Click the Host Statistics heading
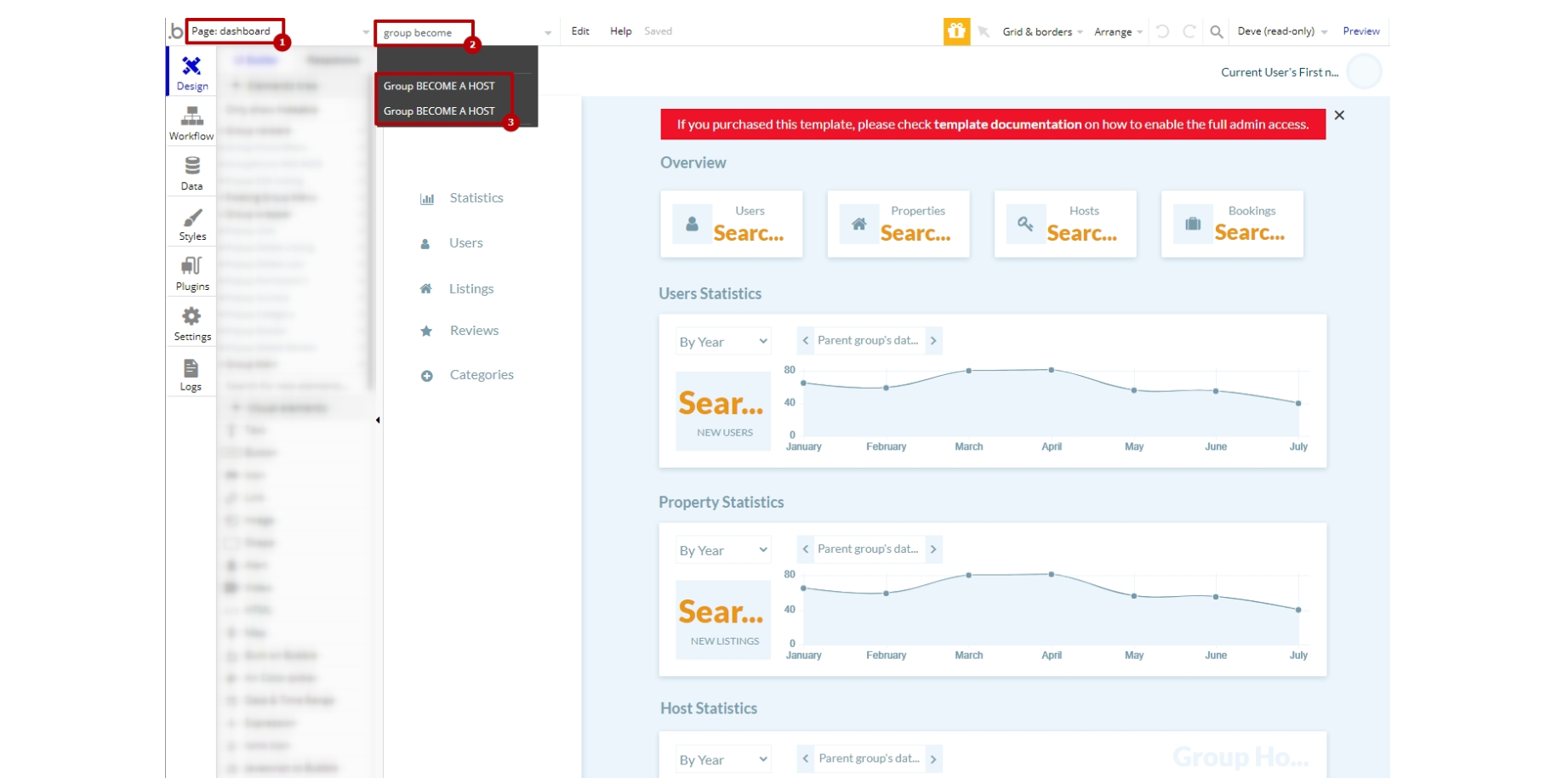Screen dimensions: 1557x784 point(709,708)
